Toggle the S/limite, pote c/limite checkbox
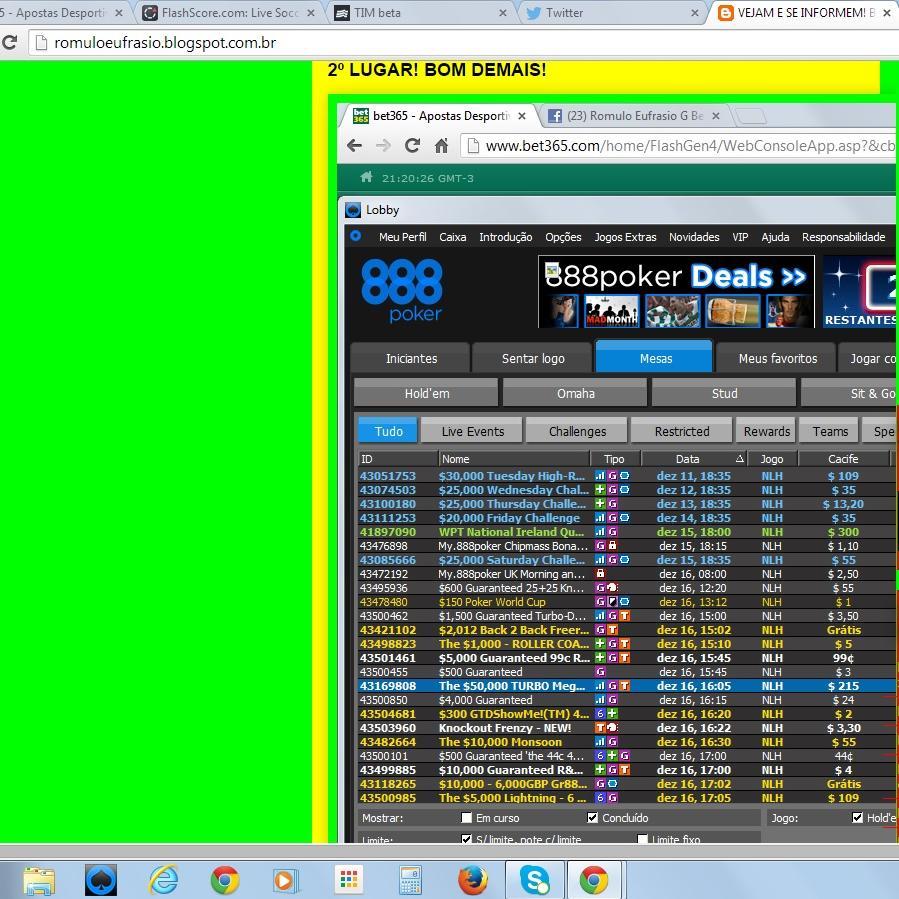The image size is (899, 899). pos(467,839)
